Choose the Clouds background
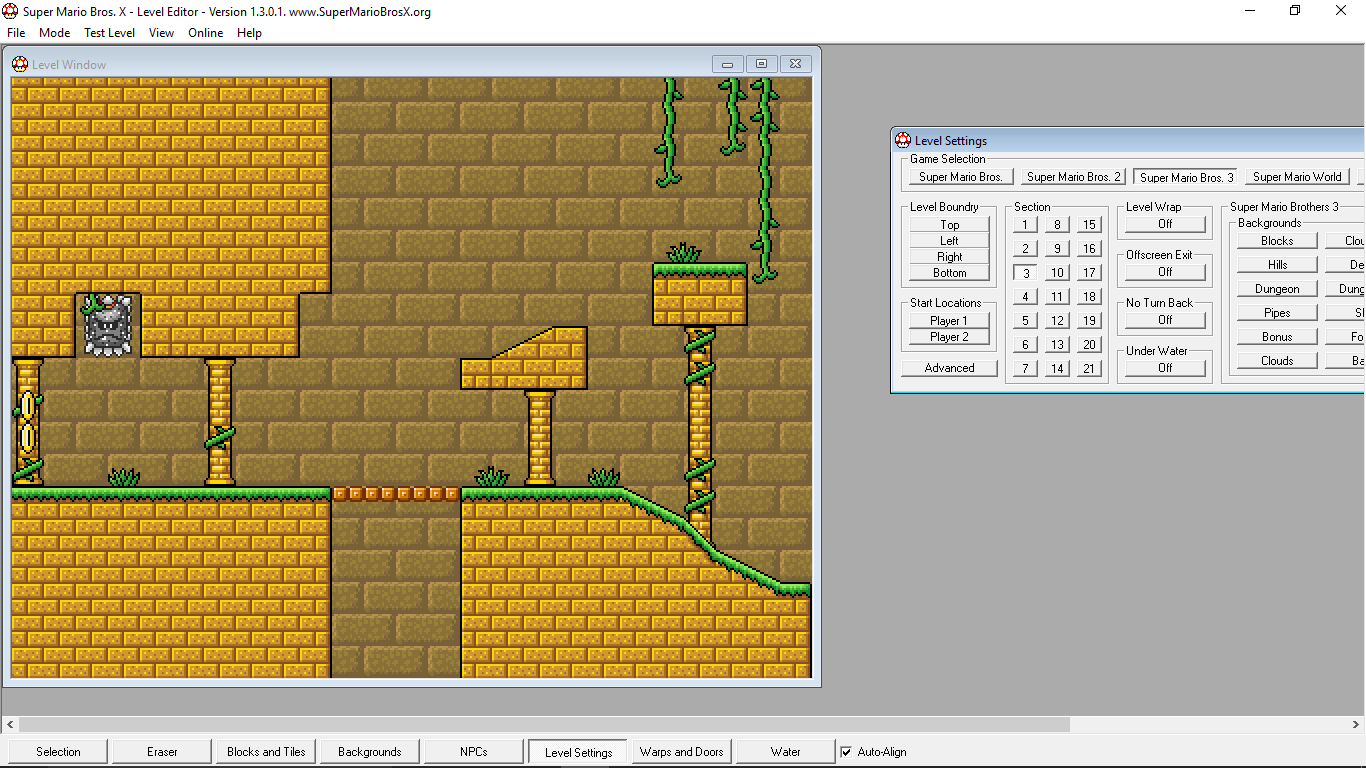 [1277, 361]
